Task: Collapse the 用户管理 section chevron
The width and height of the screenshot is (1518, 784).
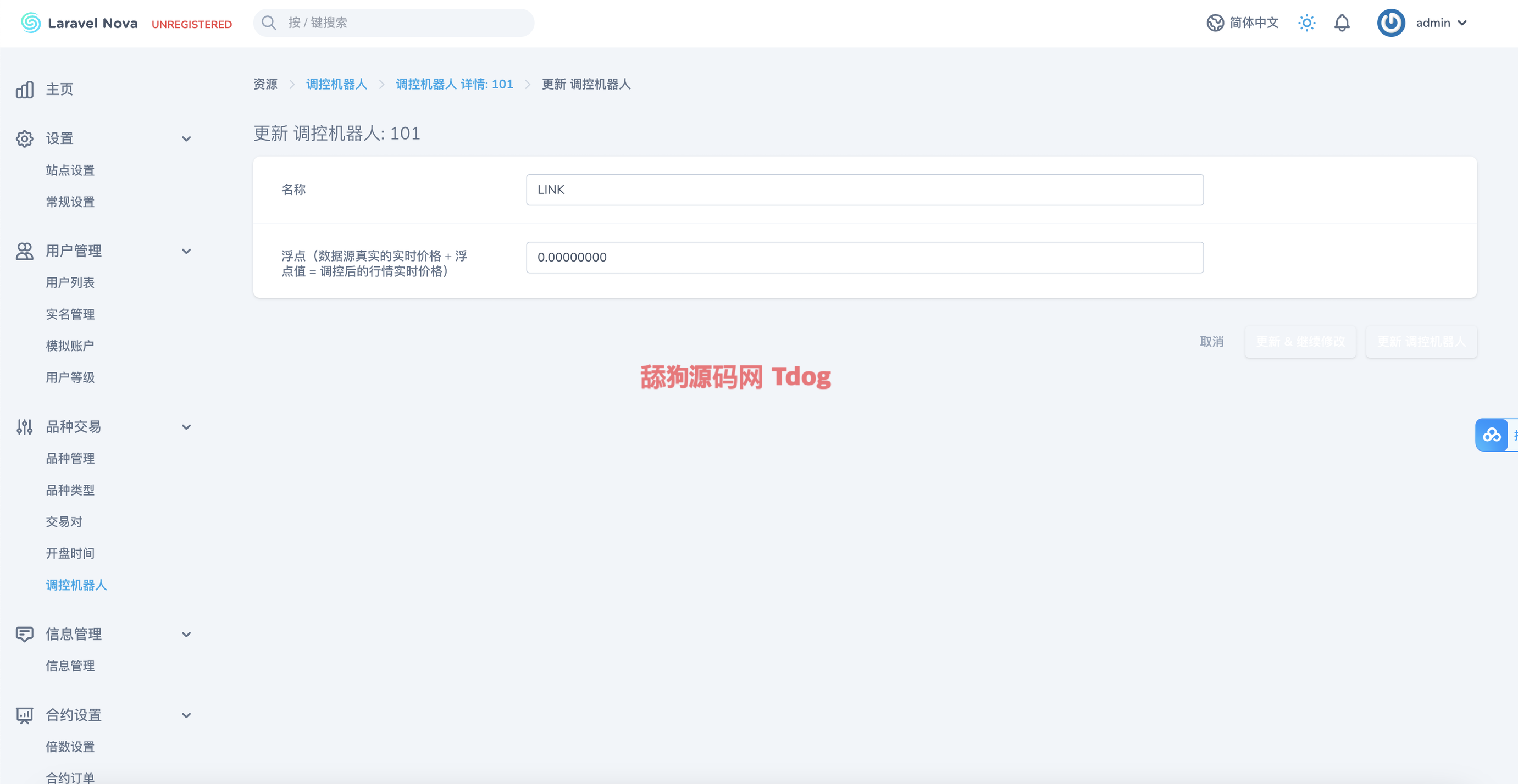Action: [x=186, y=252]
